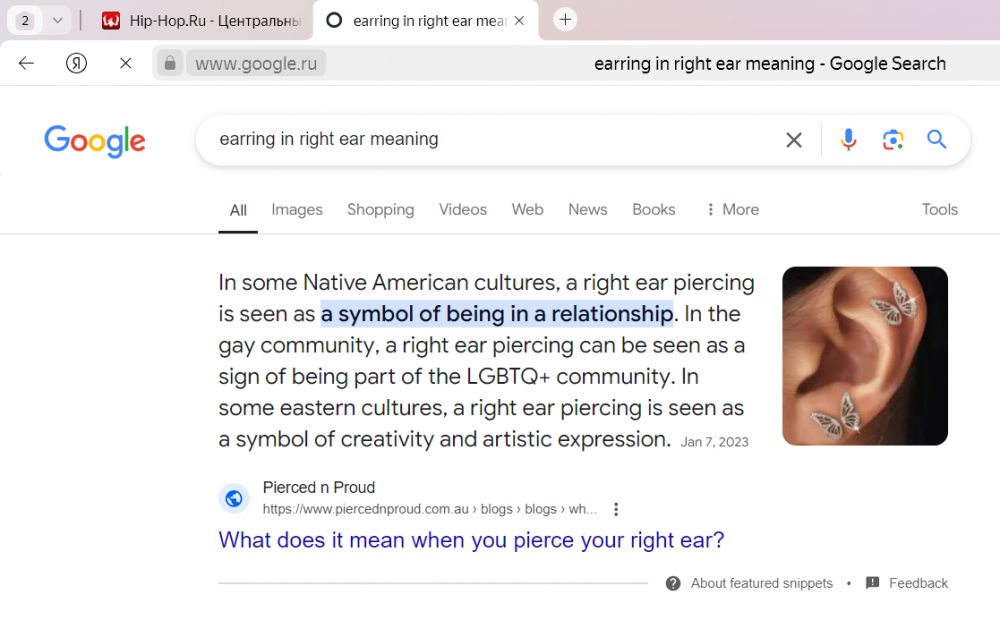Open the News results tab

(x=587, y=209)
